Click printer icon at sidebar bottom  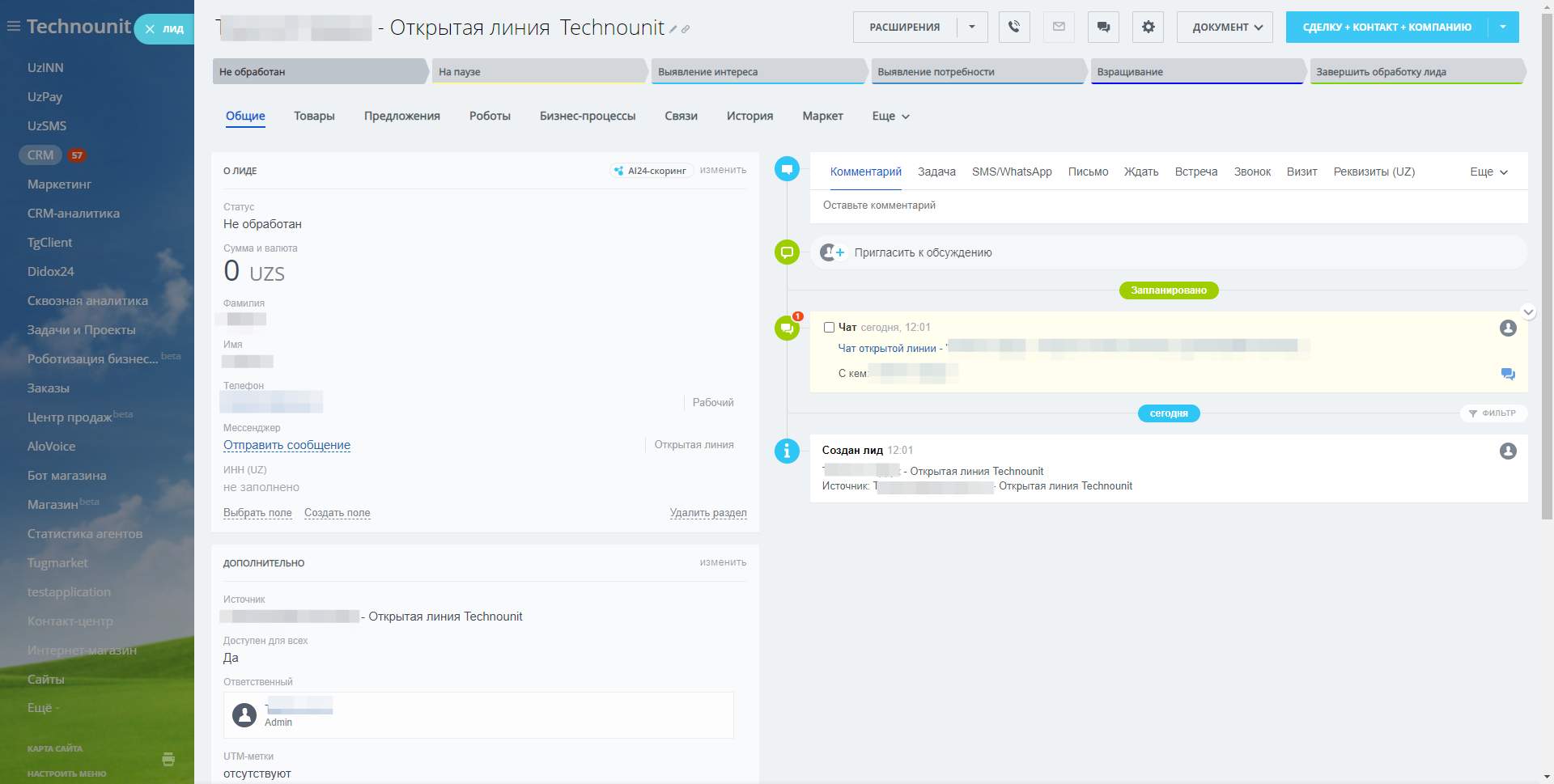168,759
